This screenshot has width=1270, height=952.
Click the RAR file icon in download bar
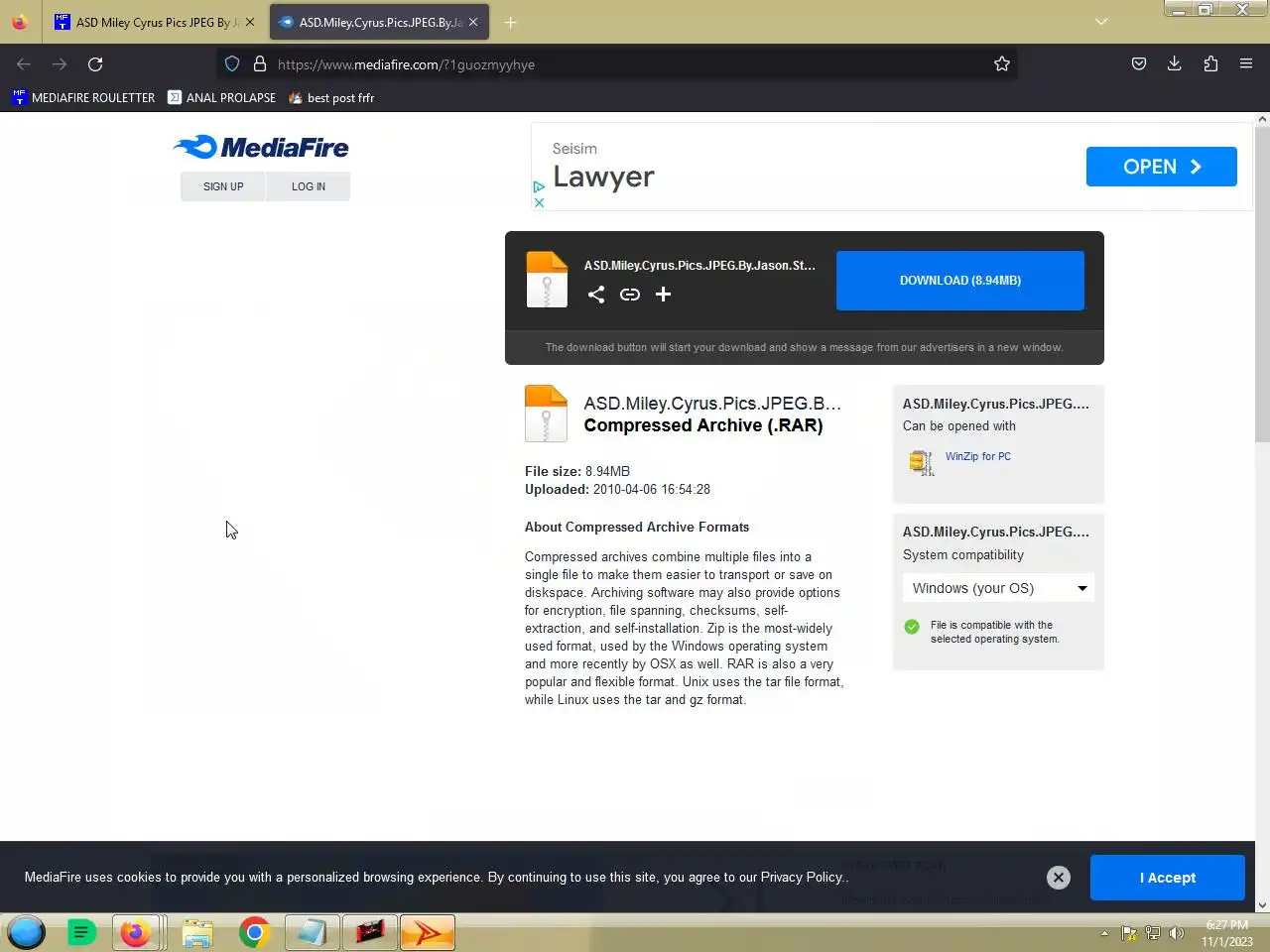pyautogui.click(x=547, y=280)
